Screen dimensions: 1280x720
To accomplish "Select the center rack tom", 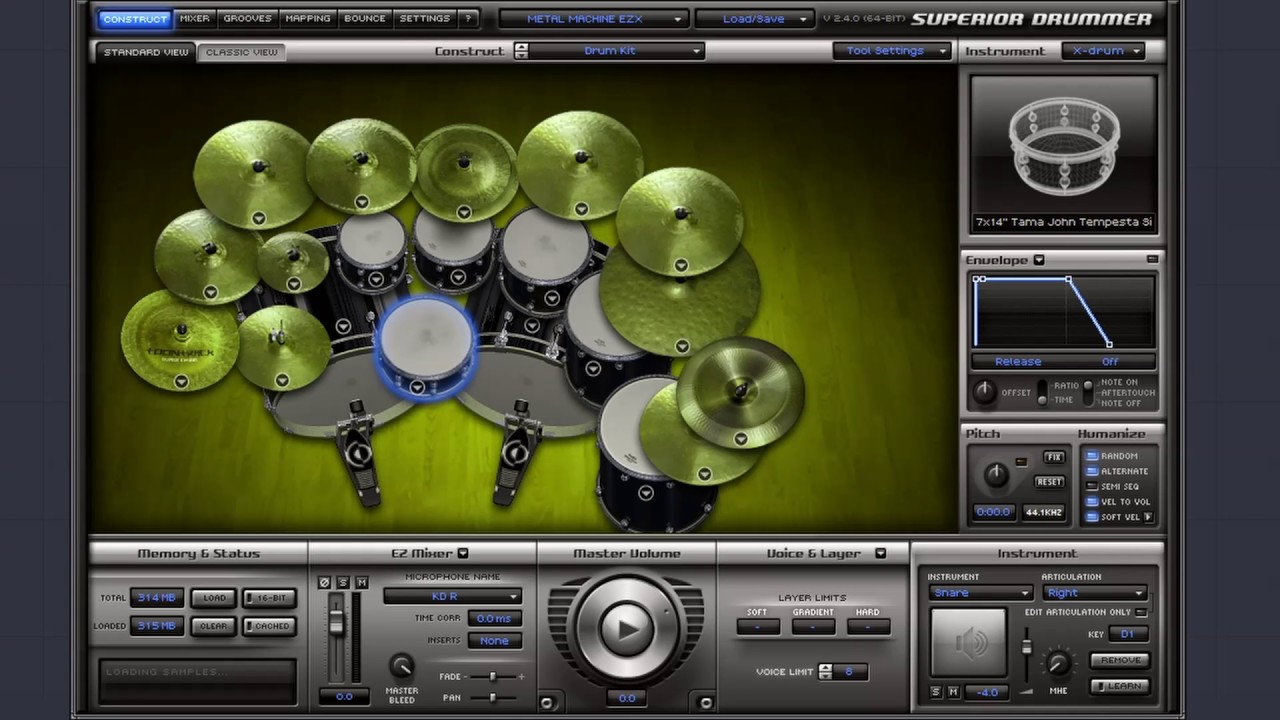I will (455, 245).
